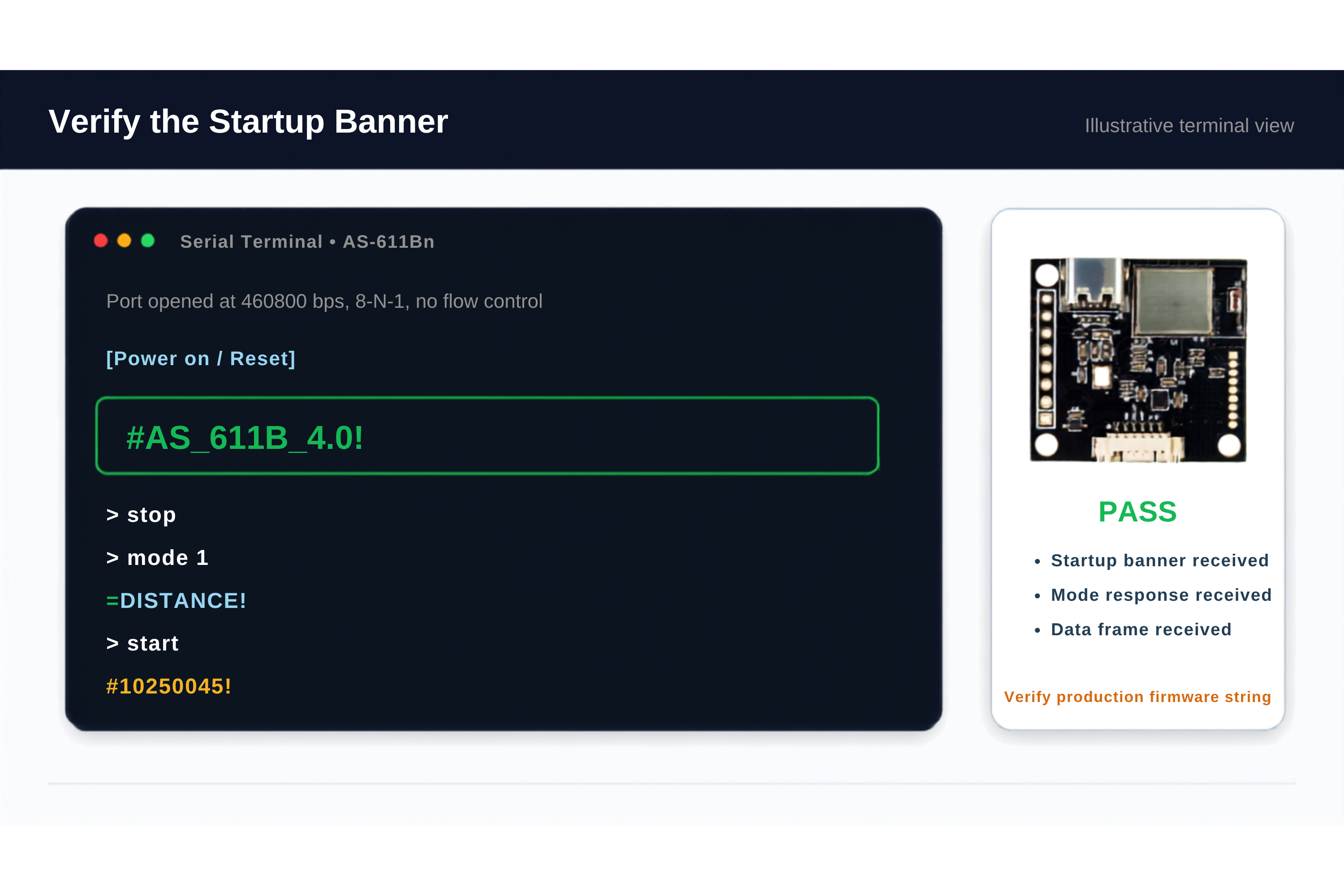1344x896 pixels.
Task: Click the green 'PASS' status label
Action: click(x=1138, y=512)
